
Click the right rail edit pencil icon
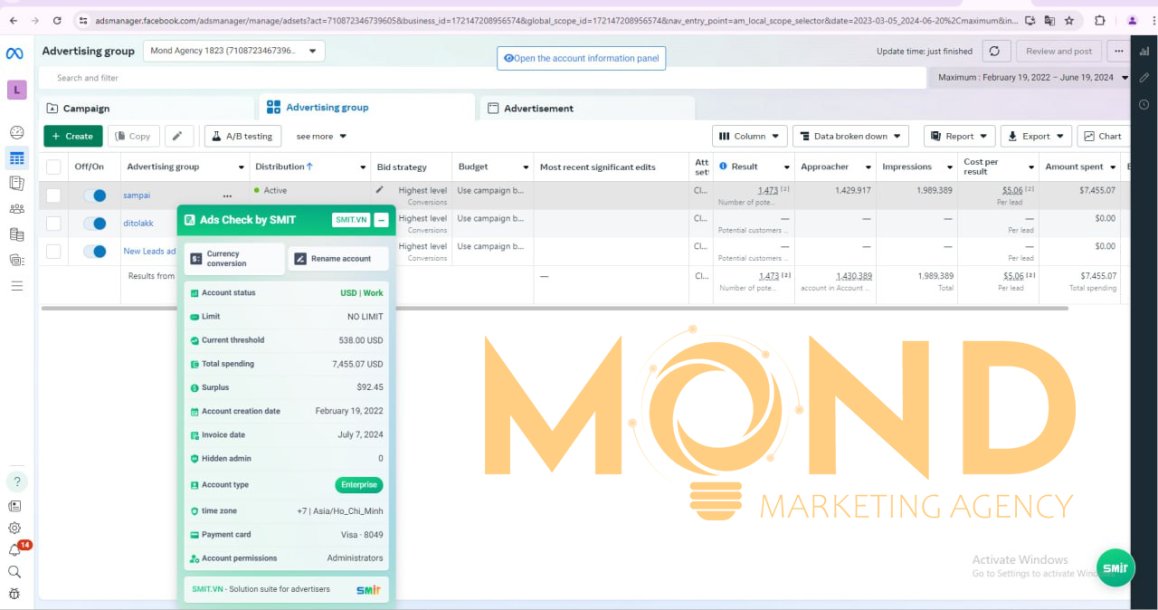click(1144, 78)
